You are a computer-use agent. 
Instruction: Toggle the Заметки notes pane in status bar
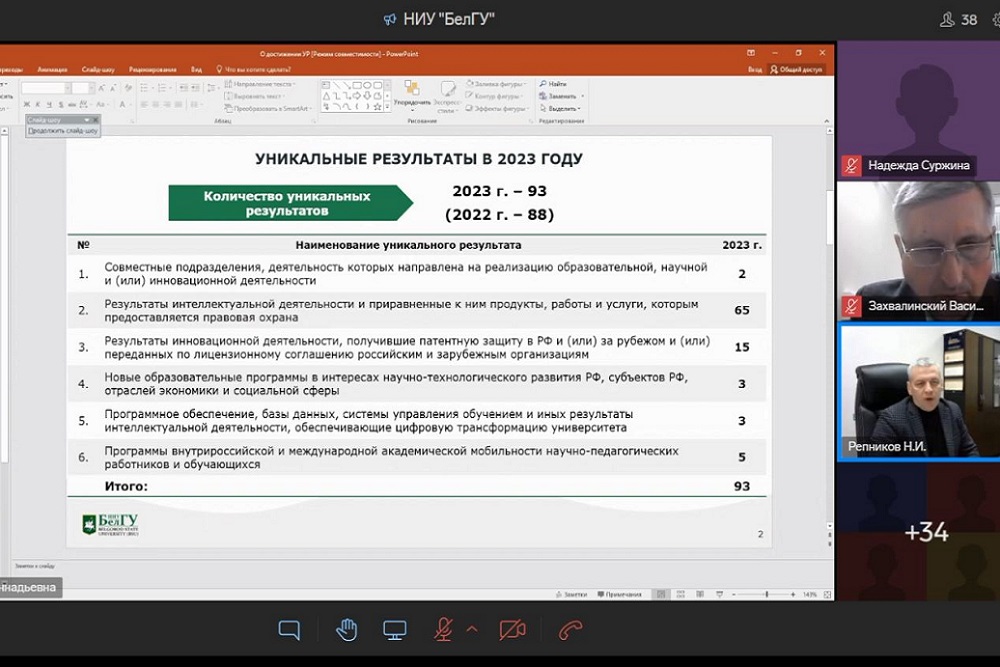tap(571, 594)
